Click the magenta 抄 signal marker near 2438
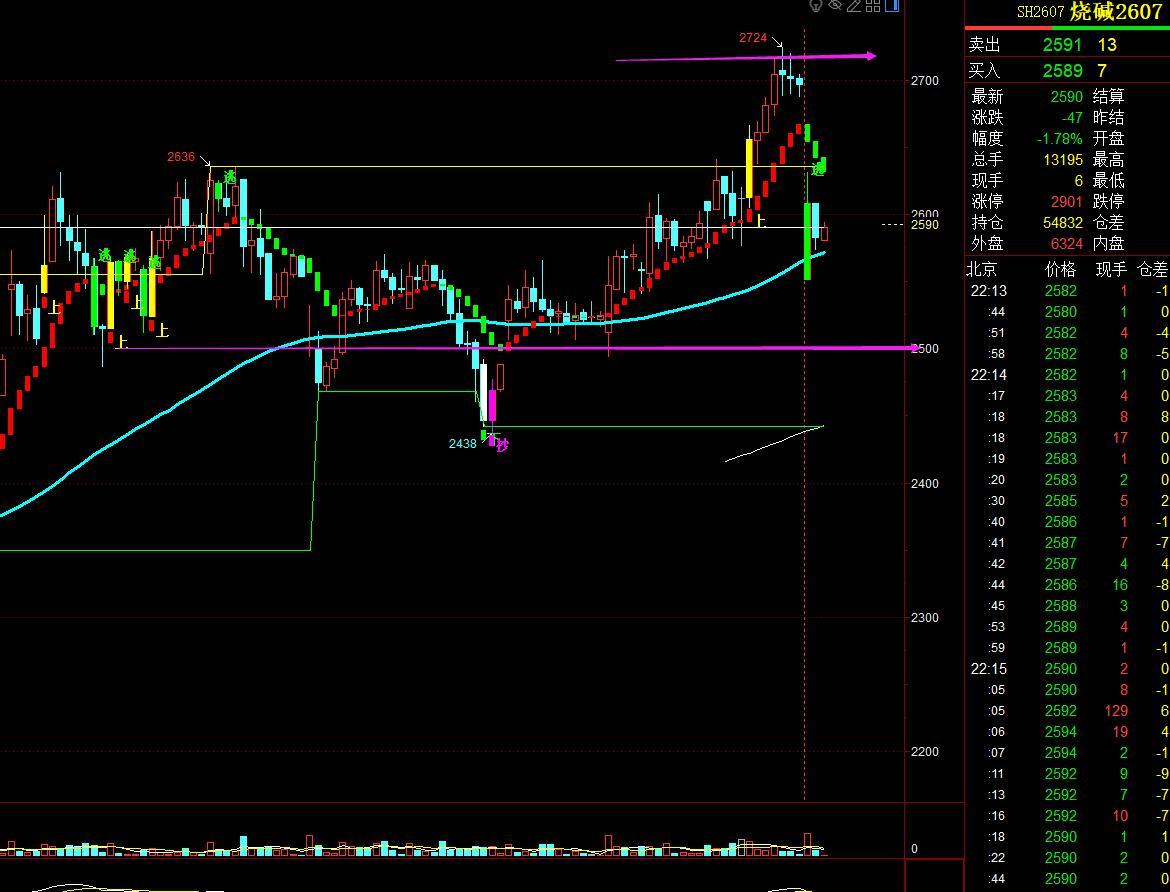 [x=502, y=446]
